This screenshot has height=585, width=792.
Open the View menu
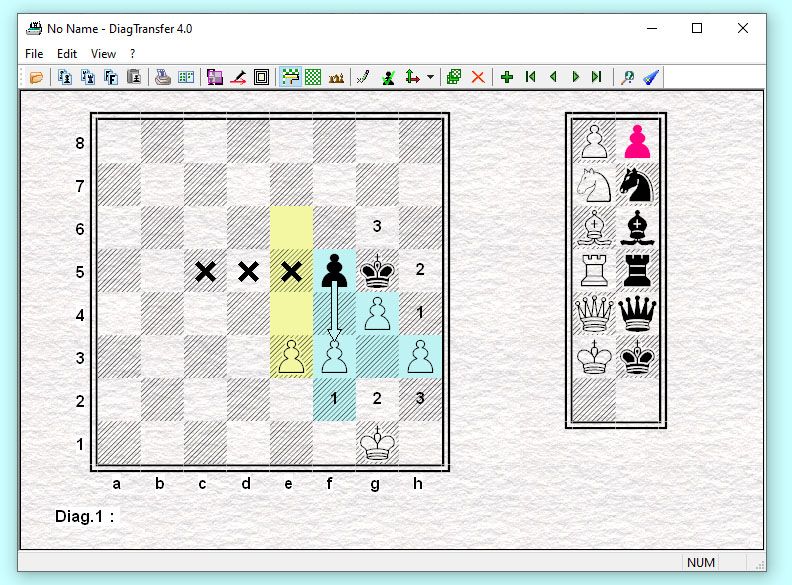103,53
